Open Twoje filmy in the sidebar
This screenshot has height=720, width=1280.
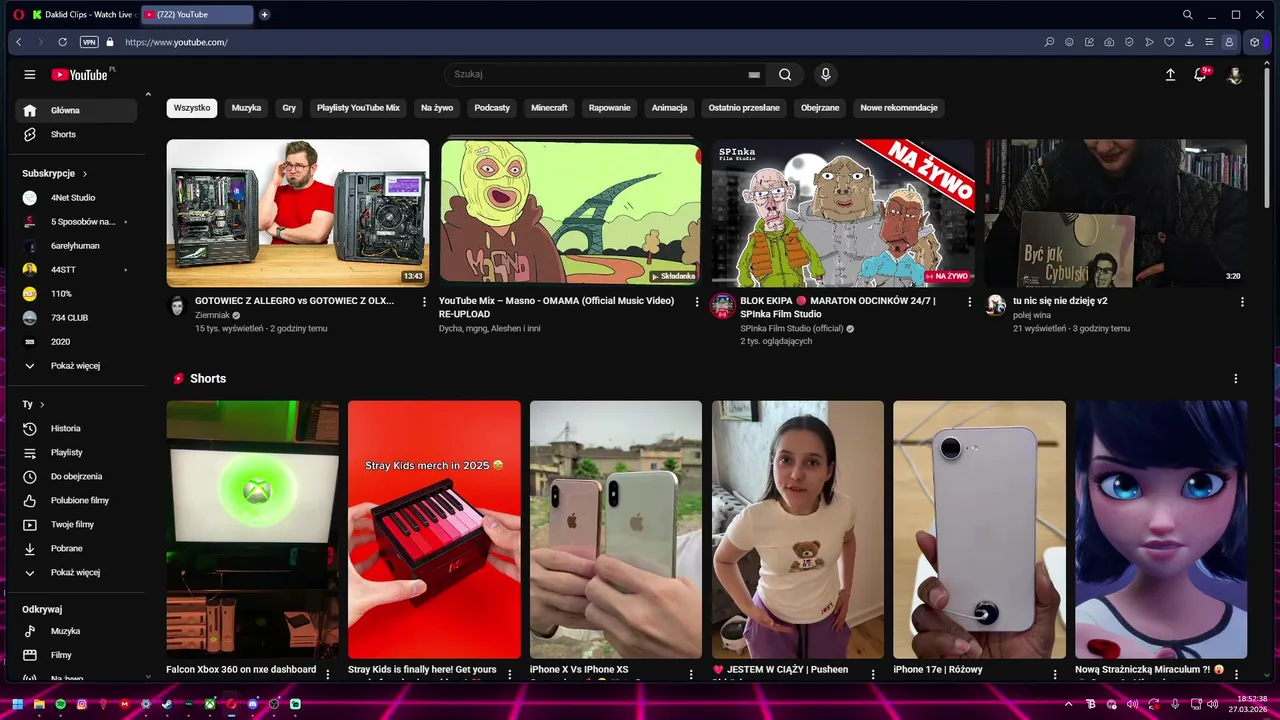pos(76,524)
